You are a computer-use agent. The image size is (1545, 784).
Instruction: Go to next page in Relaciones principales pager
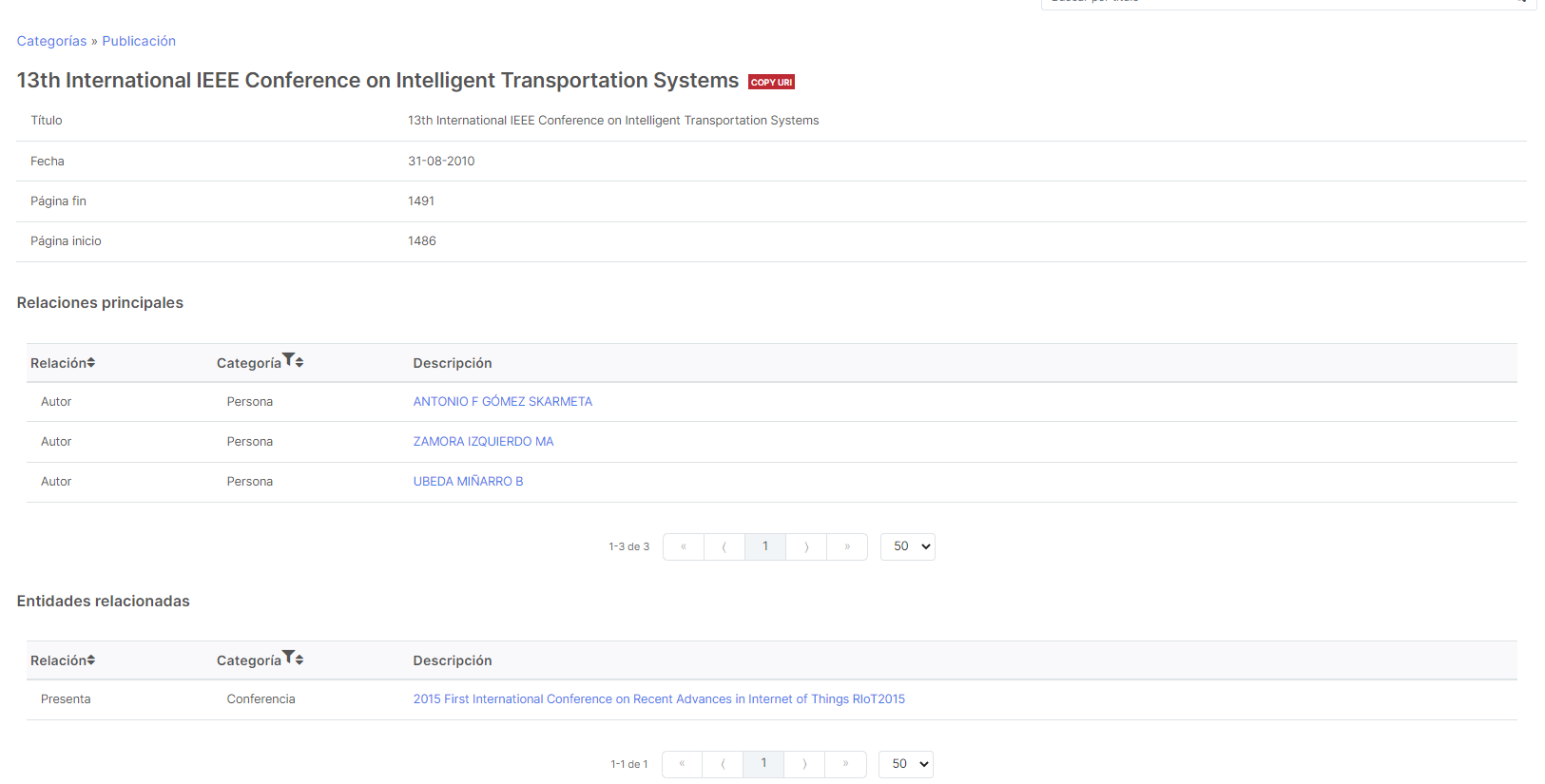click(806, 546)
